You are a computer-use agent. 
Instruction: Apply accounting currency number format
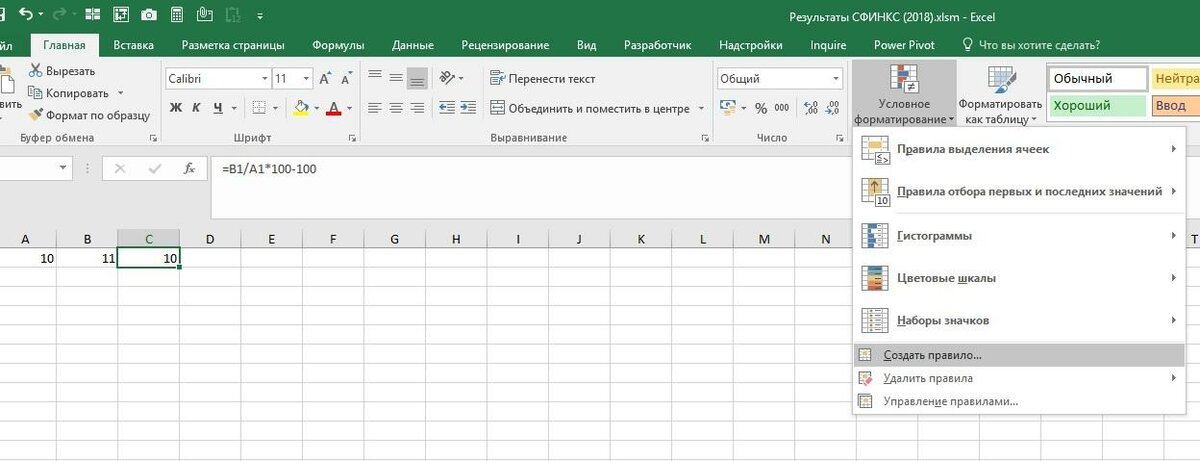[727, 108]
